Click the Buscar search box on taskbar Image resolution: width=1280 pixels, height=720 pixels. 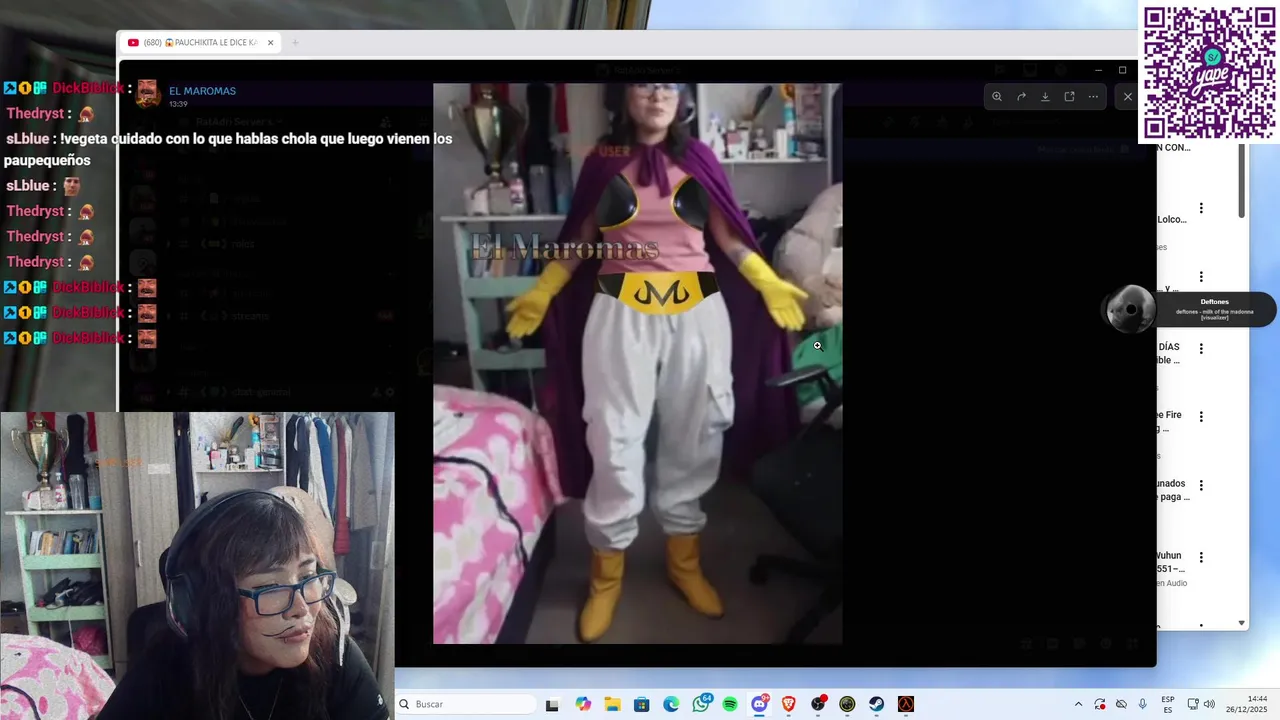click(x=466, y=704)
